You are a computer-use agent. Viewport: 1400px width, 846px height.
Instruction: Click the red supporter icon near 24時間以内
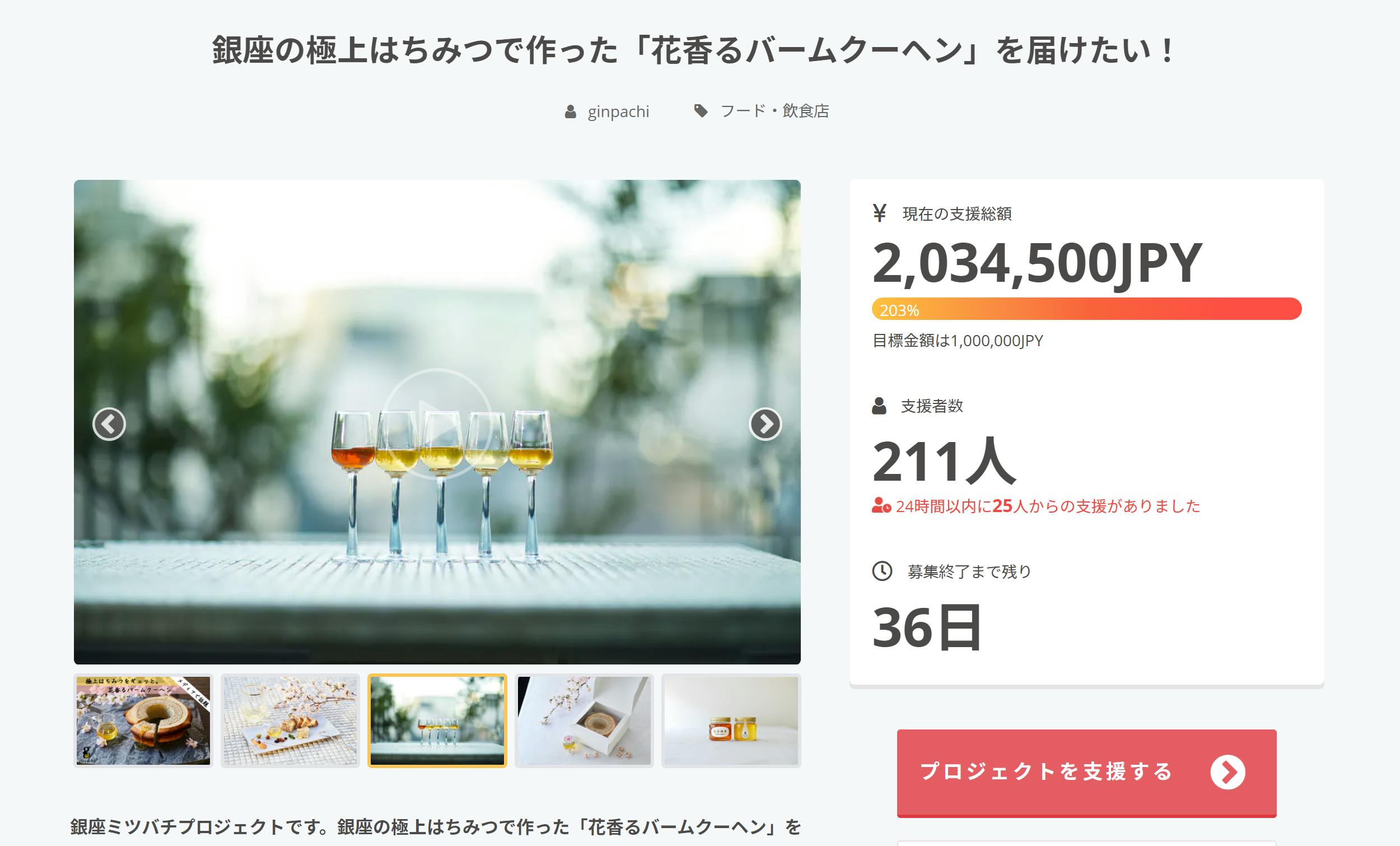pos(881,505)
